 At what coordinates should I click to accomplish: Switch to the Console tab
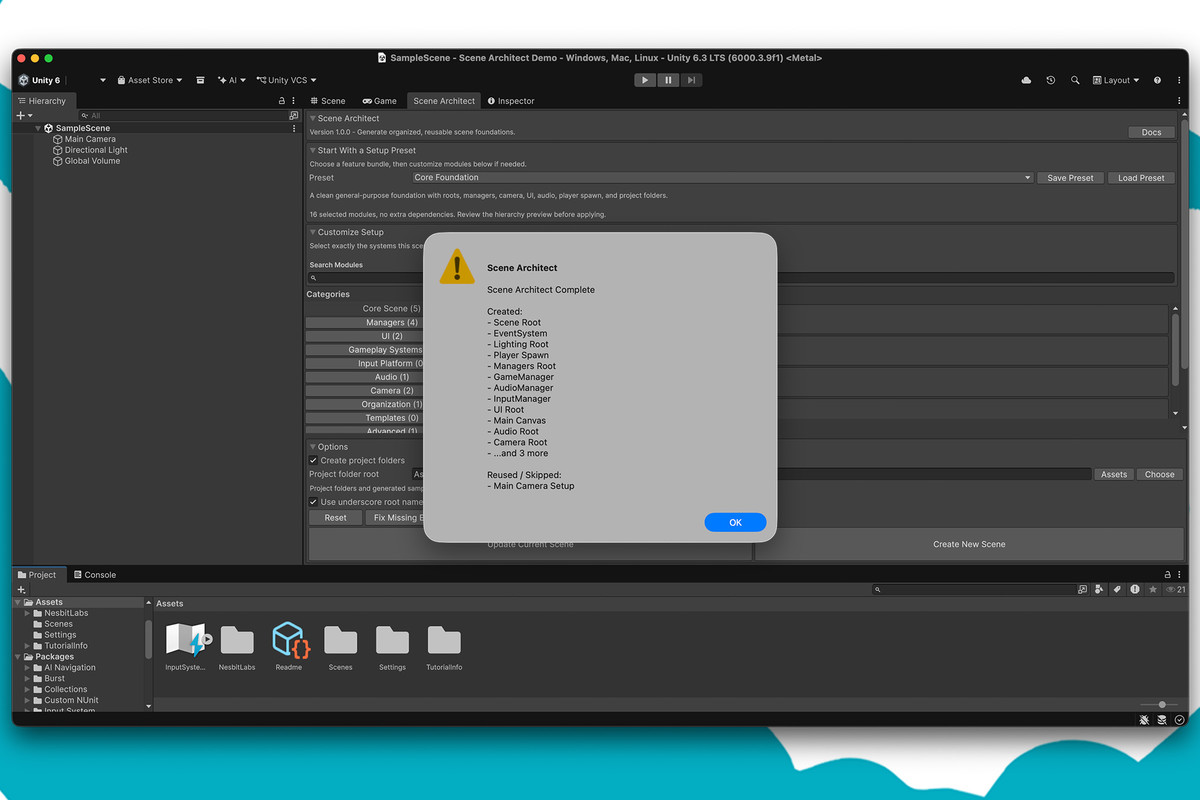[x=95, y=575]
